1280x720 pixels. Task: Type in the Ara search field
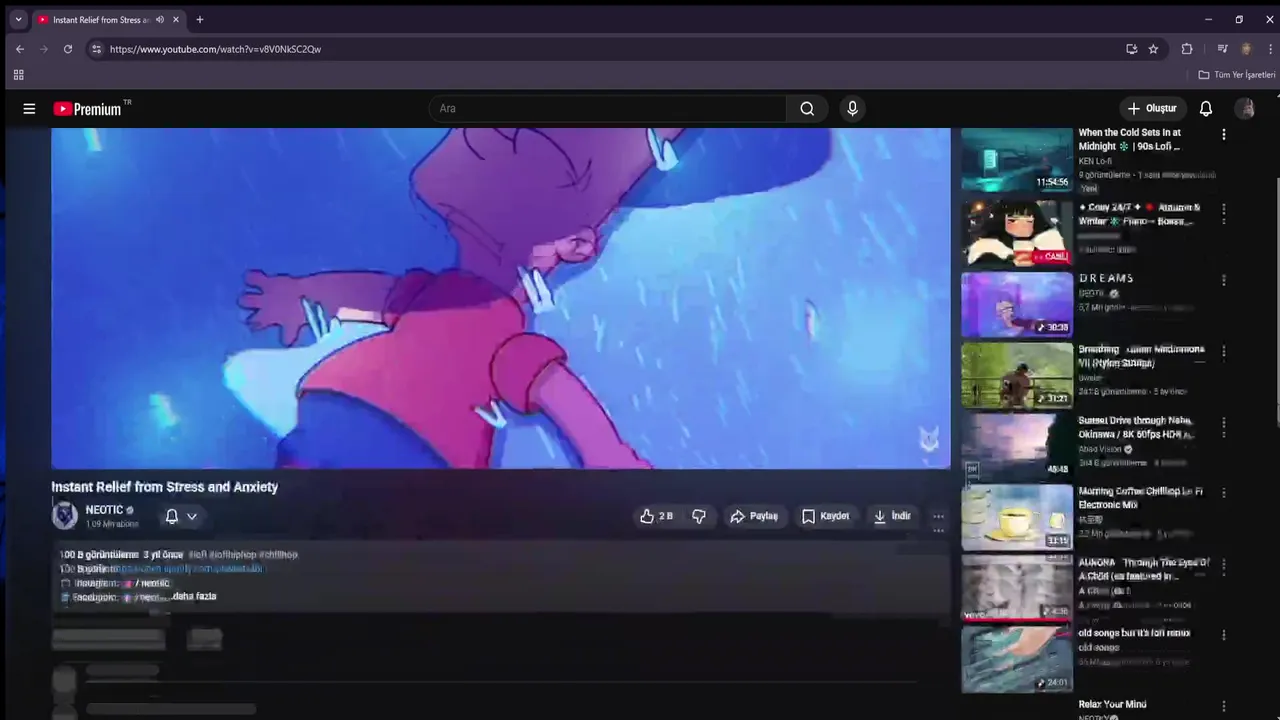(608, 109)
